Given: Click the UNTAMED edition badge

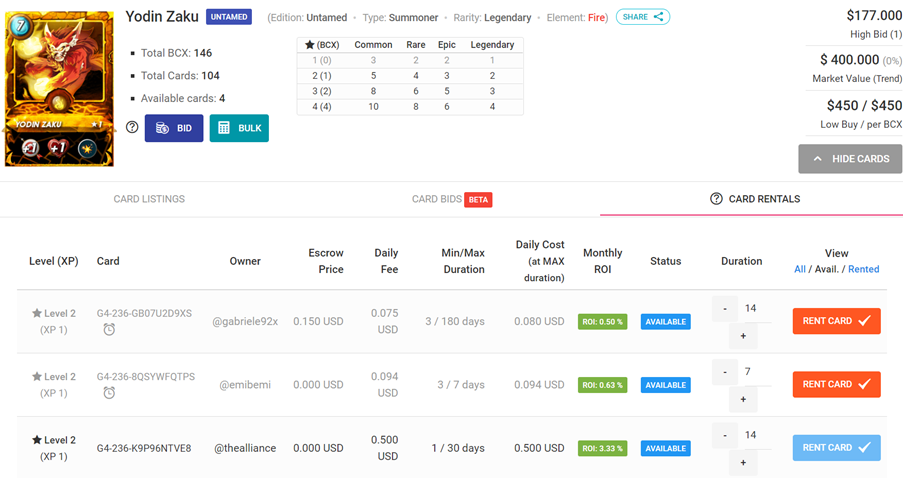Looking at the screenshot, I should (229, 17).
